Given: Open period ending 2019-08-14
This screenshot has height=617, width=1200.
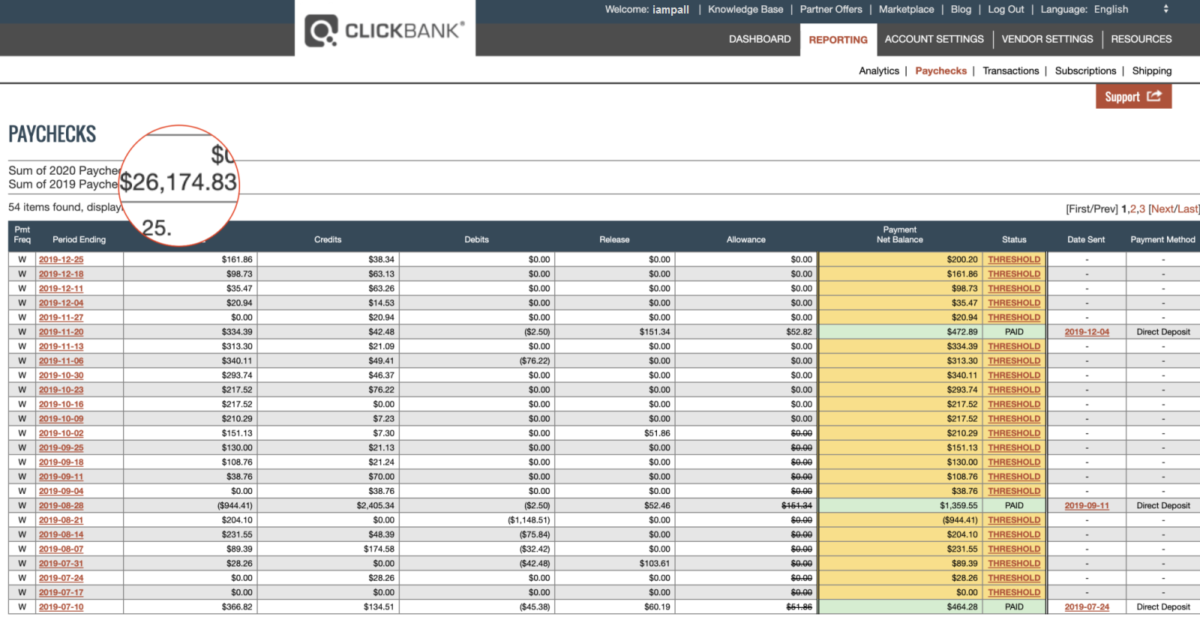Looking at the screenshot, I should point(61,535).
